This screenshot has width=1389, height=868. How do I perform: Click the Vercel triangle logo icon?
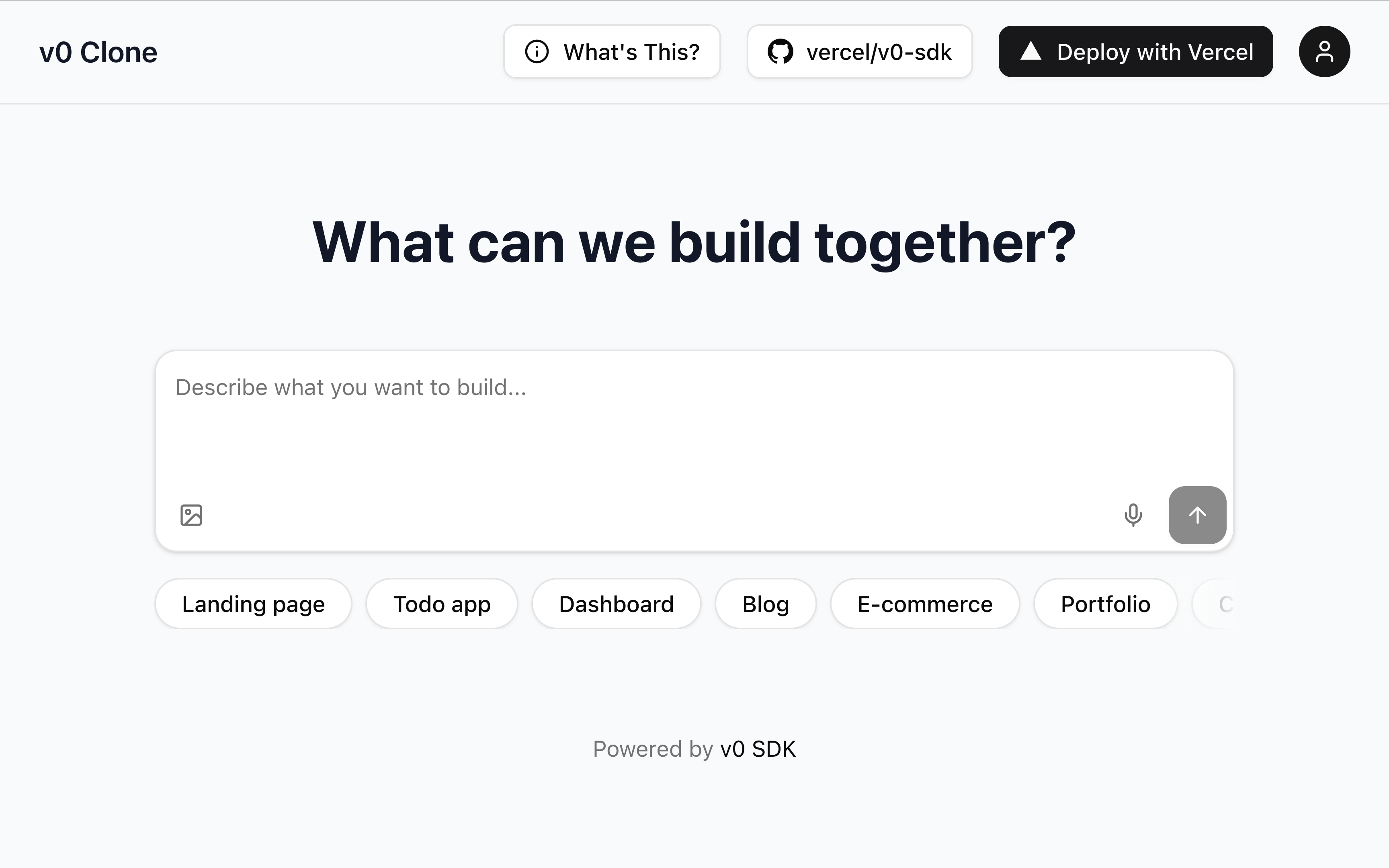click(1031, 52)
